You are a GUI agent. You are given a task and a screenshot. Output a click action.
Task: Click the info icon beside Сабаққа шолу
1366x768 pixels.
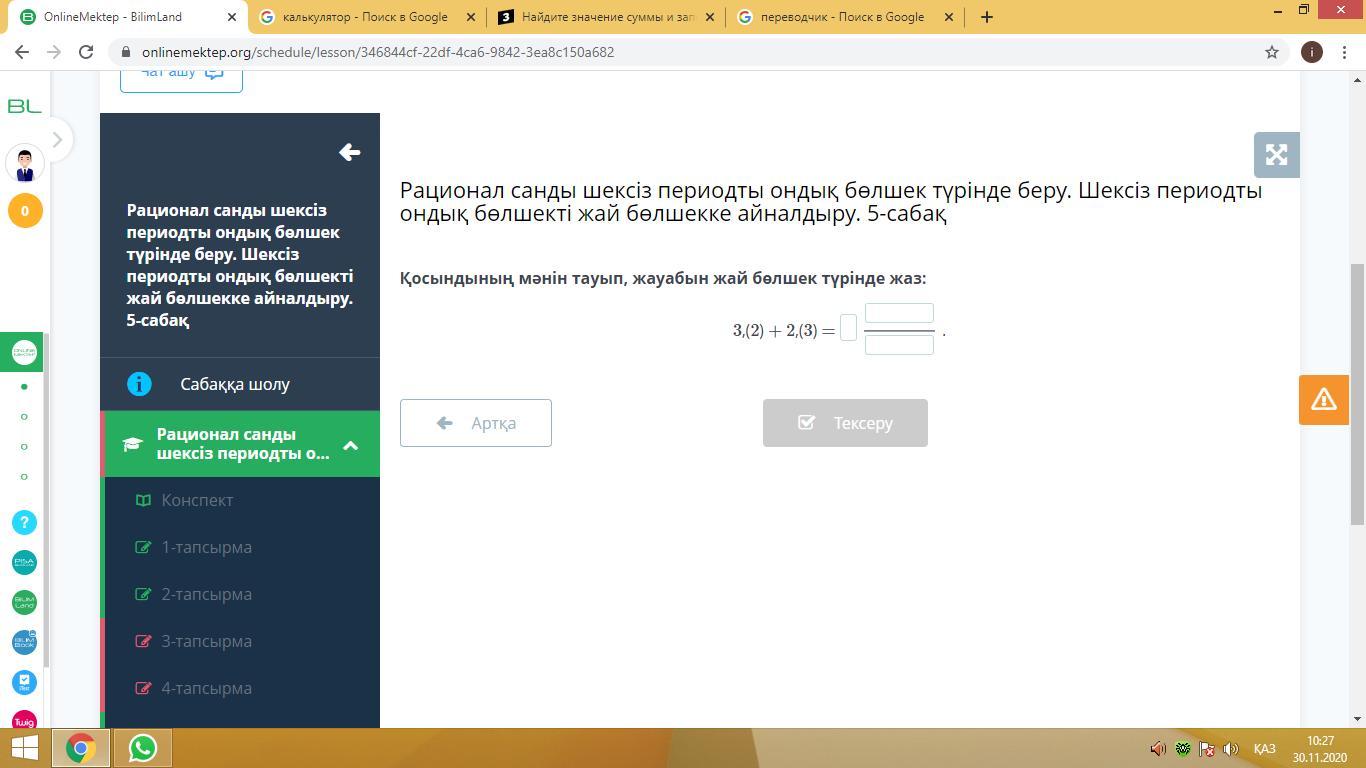(x=139, y=384)
